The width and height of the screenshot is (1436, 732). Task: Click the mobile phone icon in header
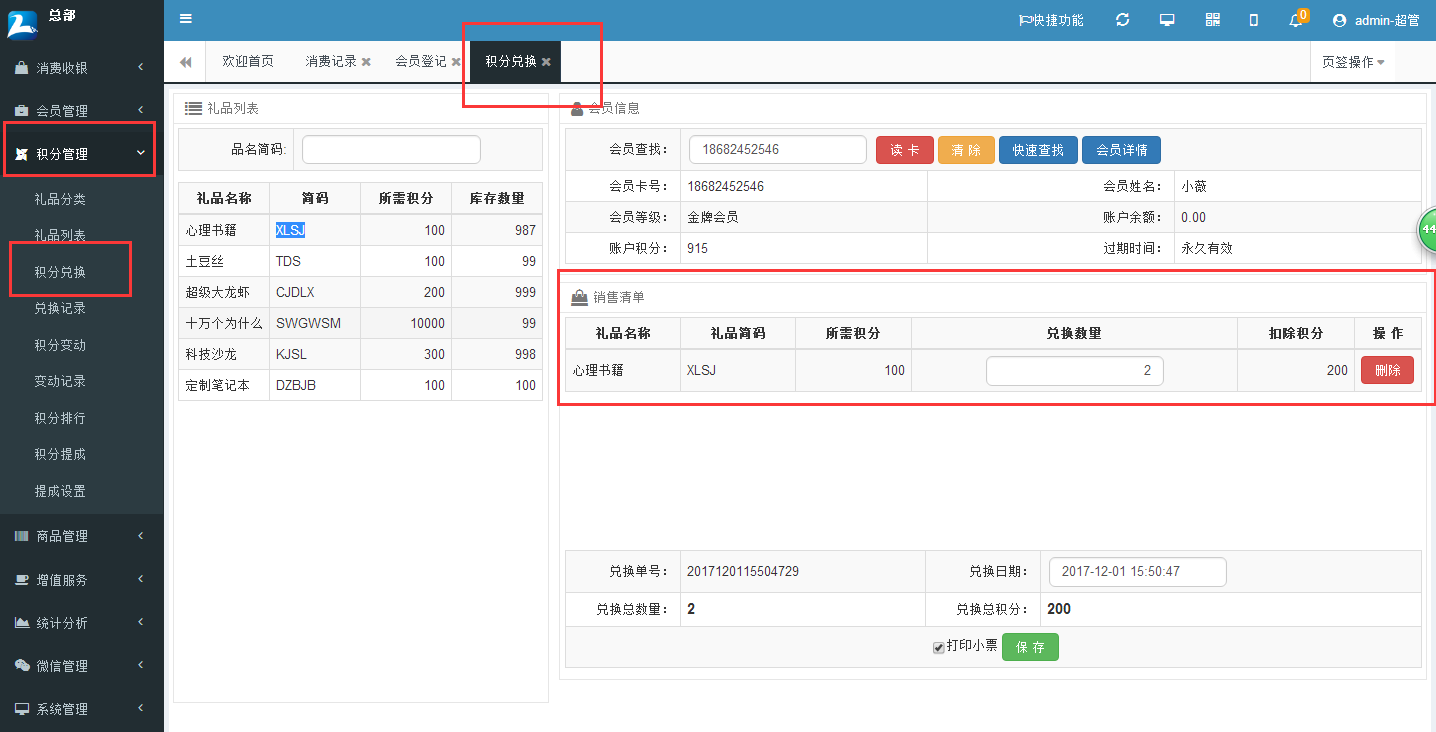click(x=1254, y=20)
